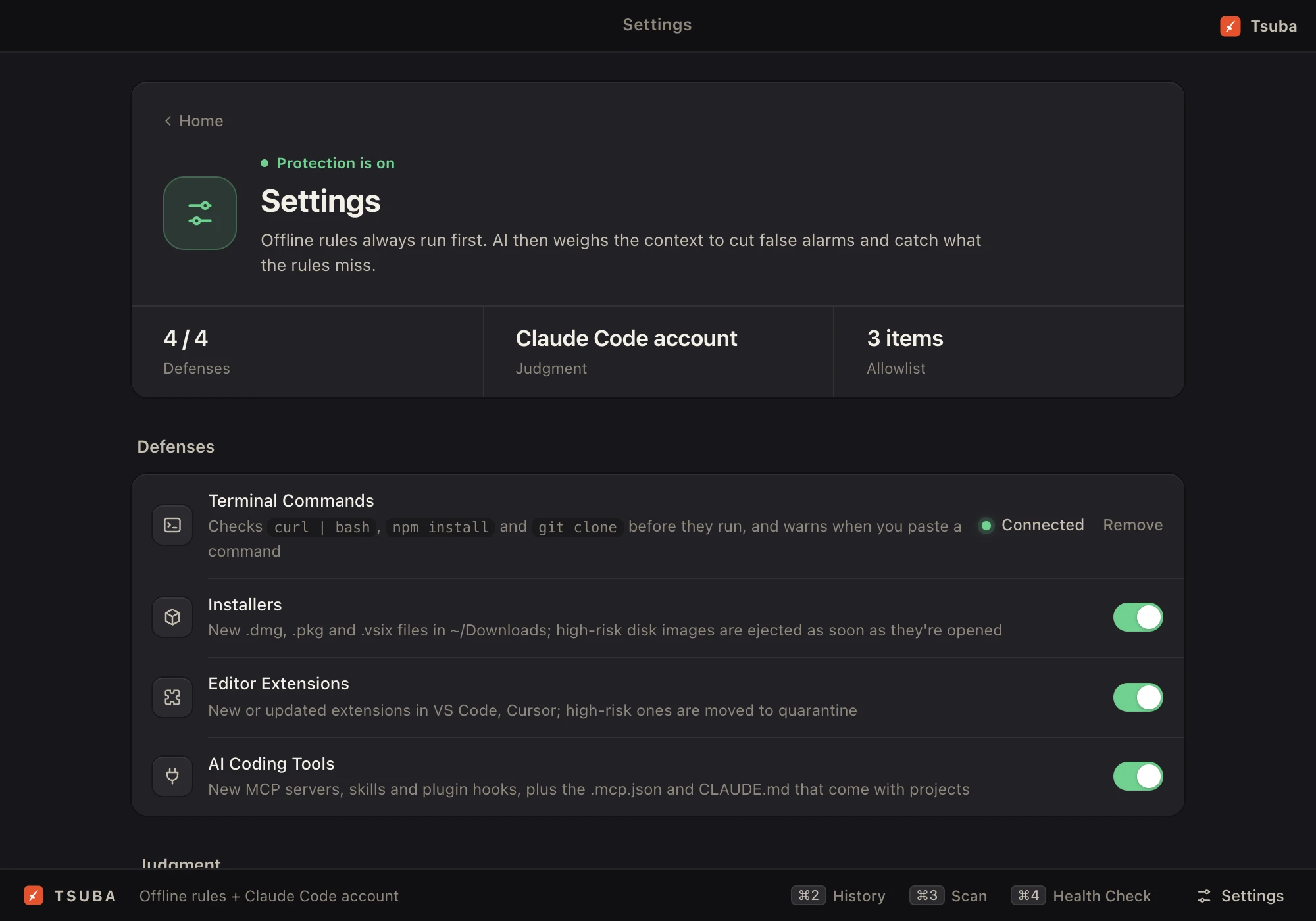This screenshot has width=1316, height=921.
Task: Click the AI Coding Tools plug icon
Action: click(x=172, y=776)
